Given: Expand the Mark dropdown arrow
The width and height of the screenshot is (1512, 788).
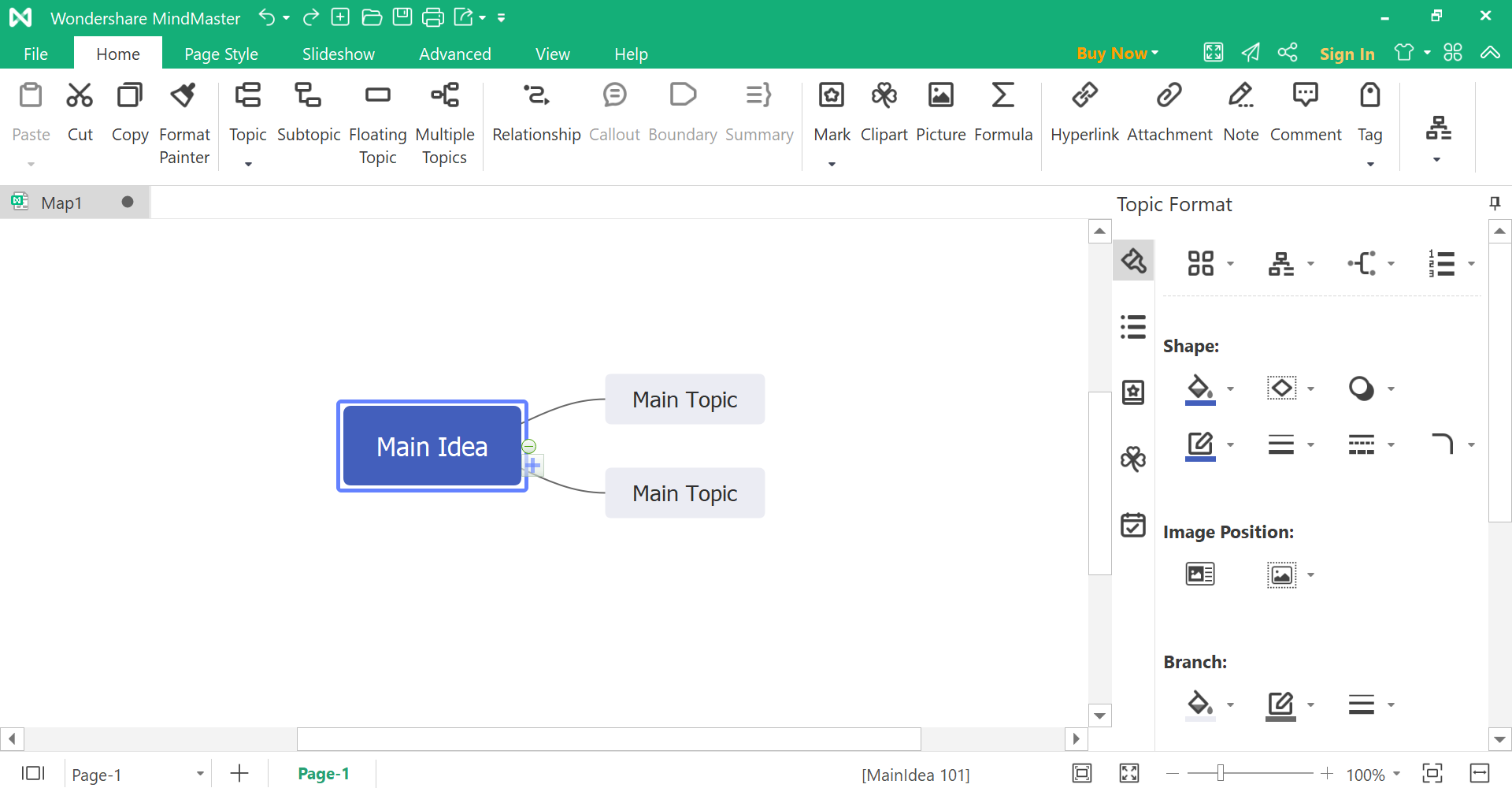Looking at the screenshot, I should point(832,164).
